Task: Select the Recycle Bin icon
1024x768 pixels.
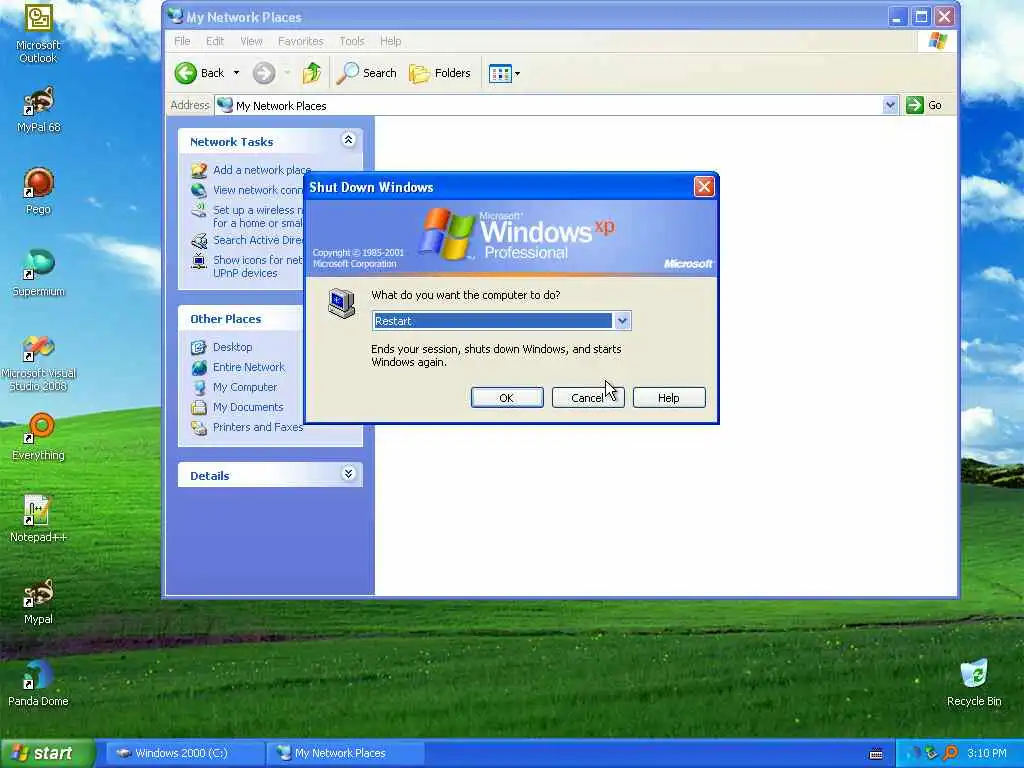Action: (x=974, y=683)
